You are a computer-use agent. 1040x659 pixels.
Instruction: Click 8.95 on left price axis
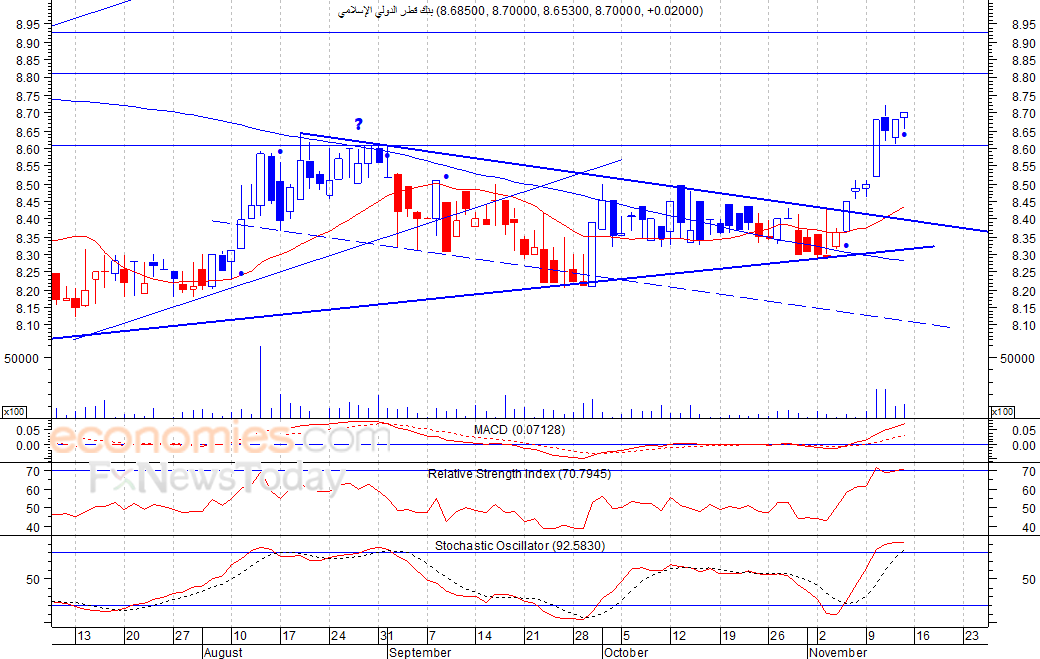point(29,25)
